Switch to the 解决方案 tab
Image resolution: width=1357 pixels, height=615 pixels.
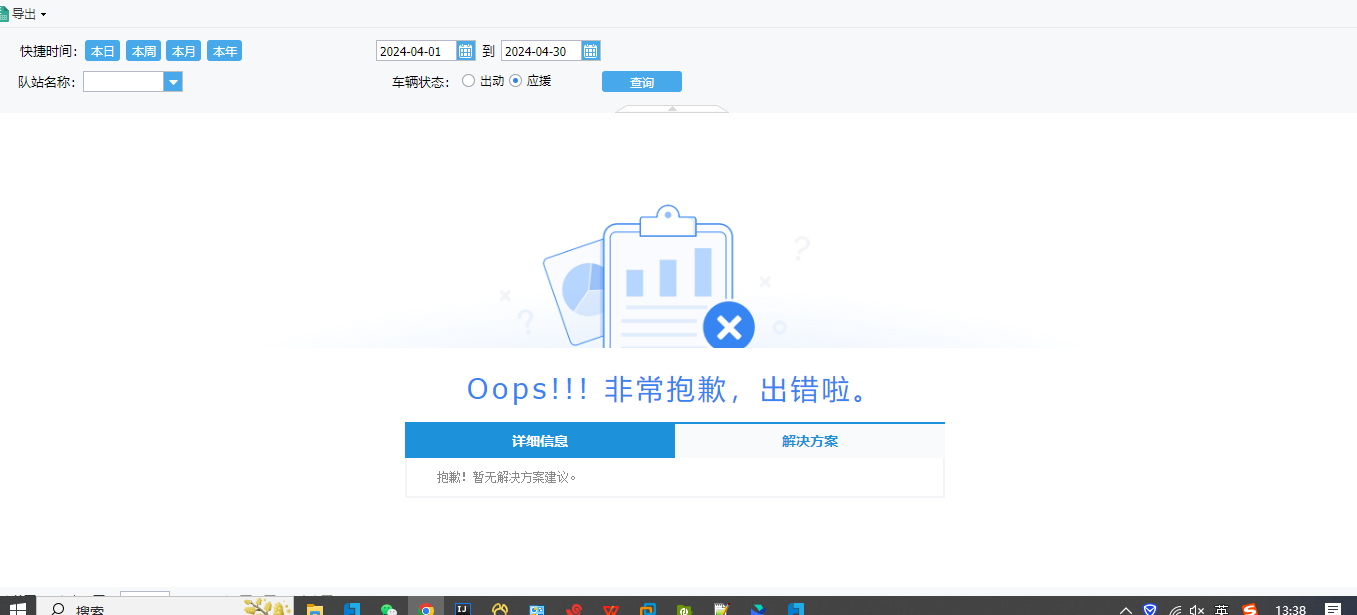pyautogui.click(x=810, y=441)
